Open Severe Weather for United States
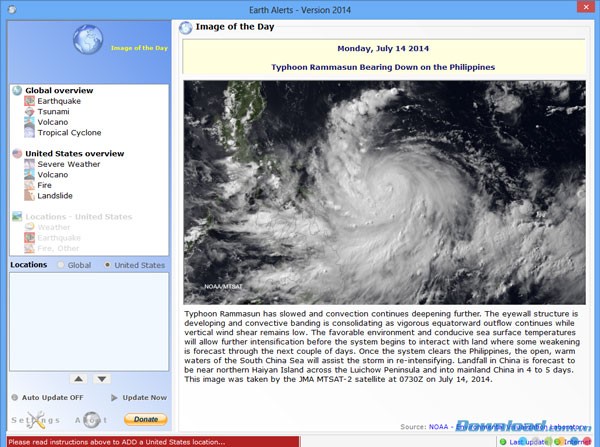The image size is (600, 447). (69, 164)
